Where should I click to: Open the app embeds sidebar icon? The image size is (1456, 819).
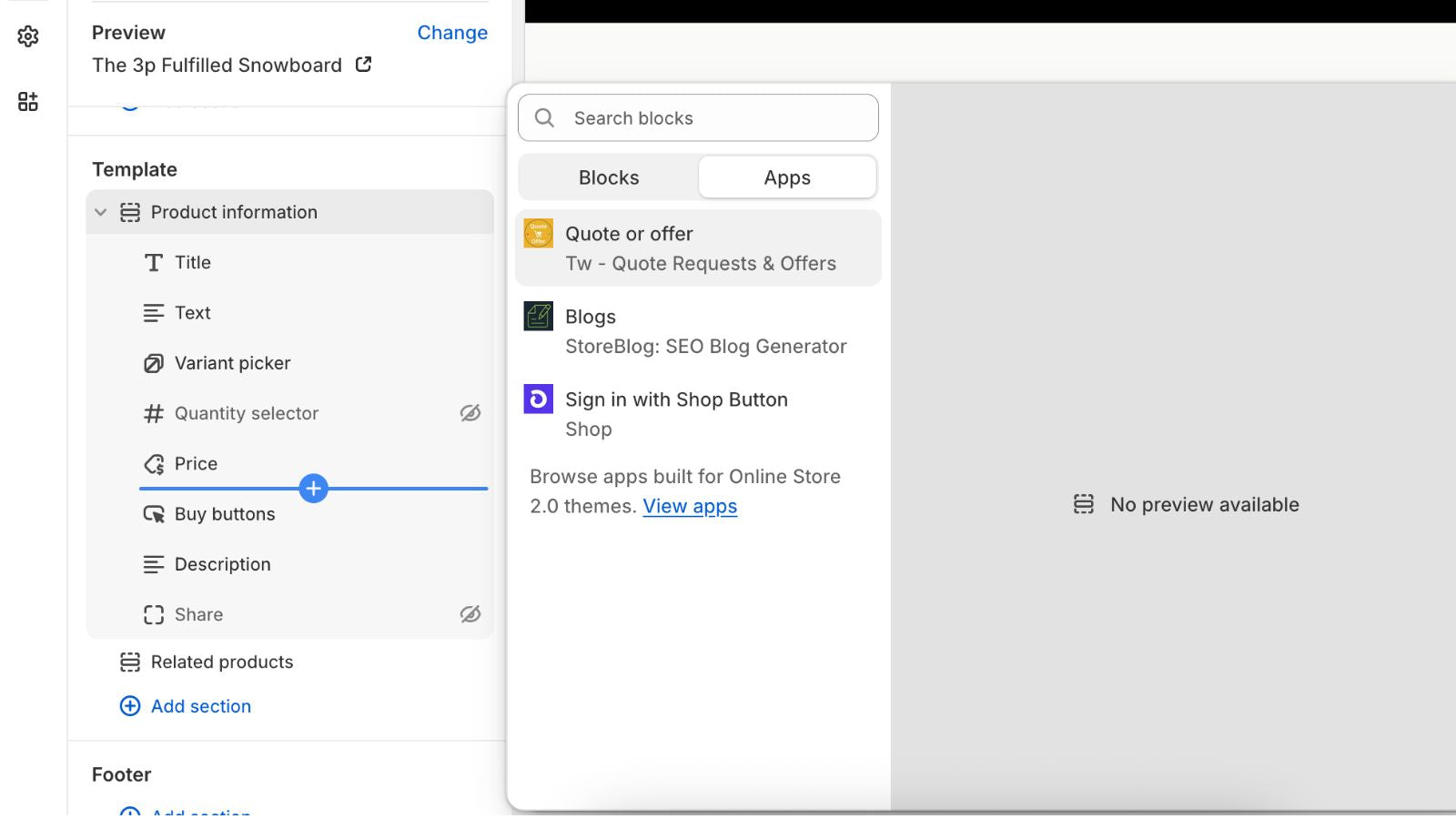28,101
